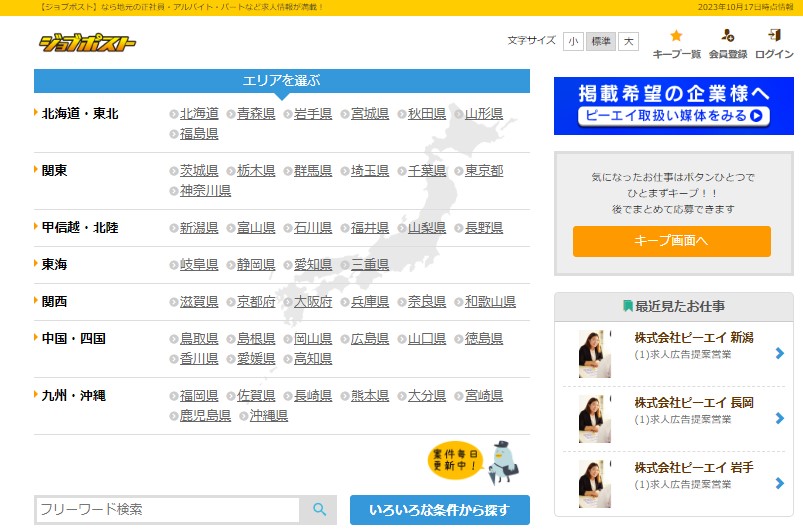This screenshot has height=532, width=803.
Task: Open the 愛媛県 link
Action: tap(256, 358)
